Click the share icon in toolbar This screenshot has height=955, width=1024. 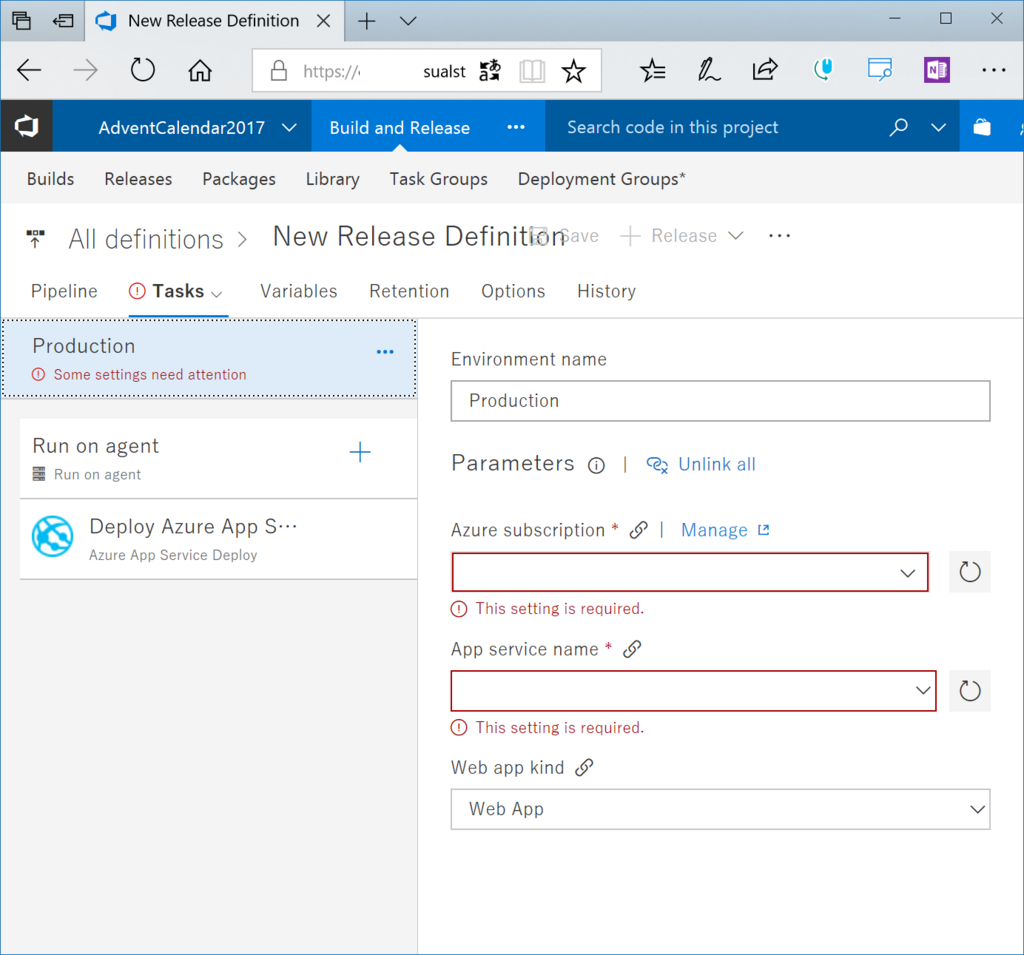[x=765, y=69]
